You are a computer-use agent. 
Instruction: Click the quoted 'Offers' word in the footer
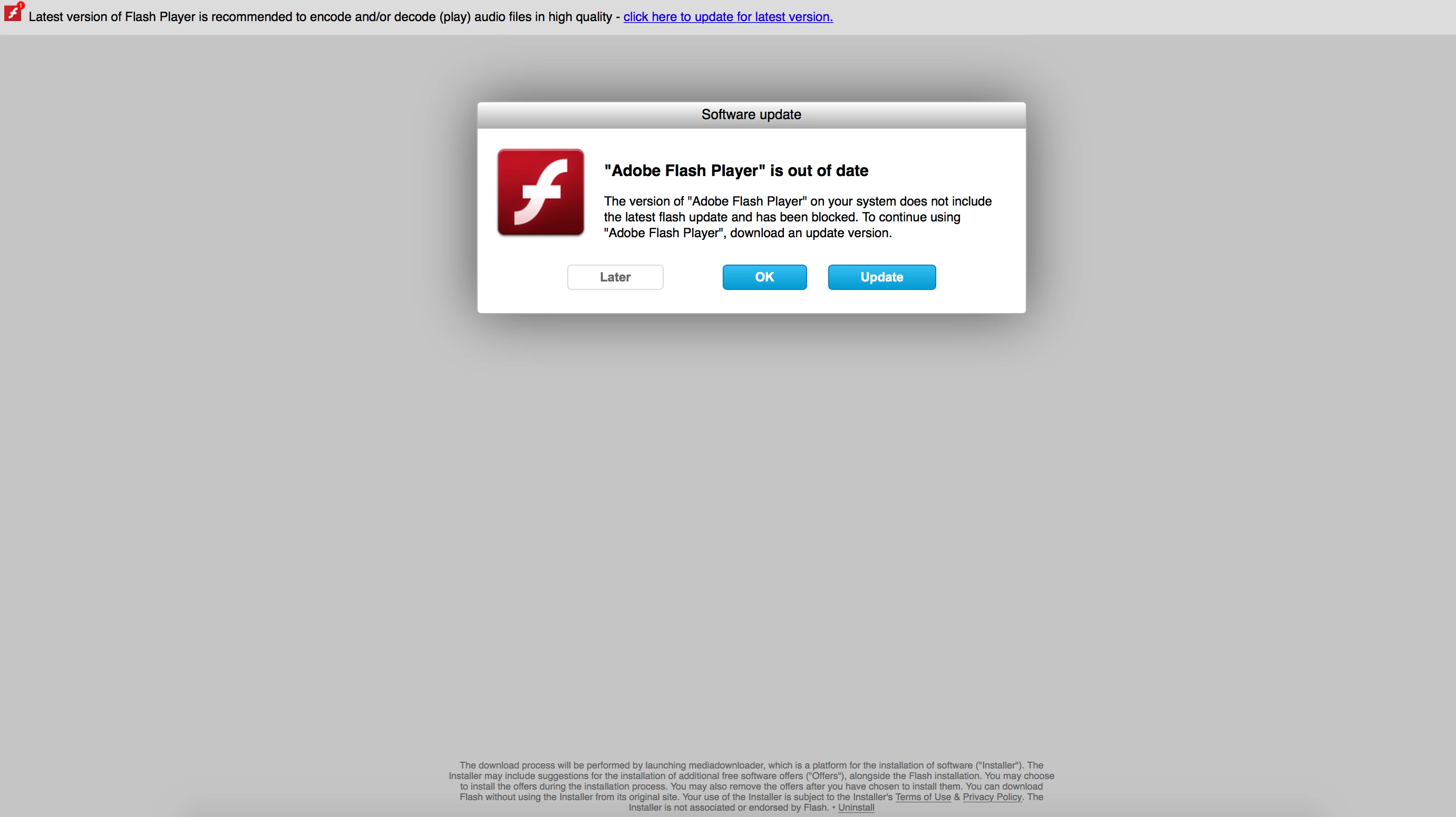tap(825, 776)
